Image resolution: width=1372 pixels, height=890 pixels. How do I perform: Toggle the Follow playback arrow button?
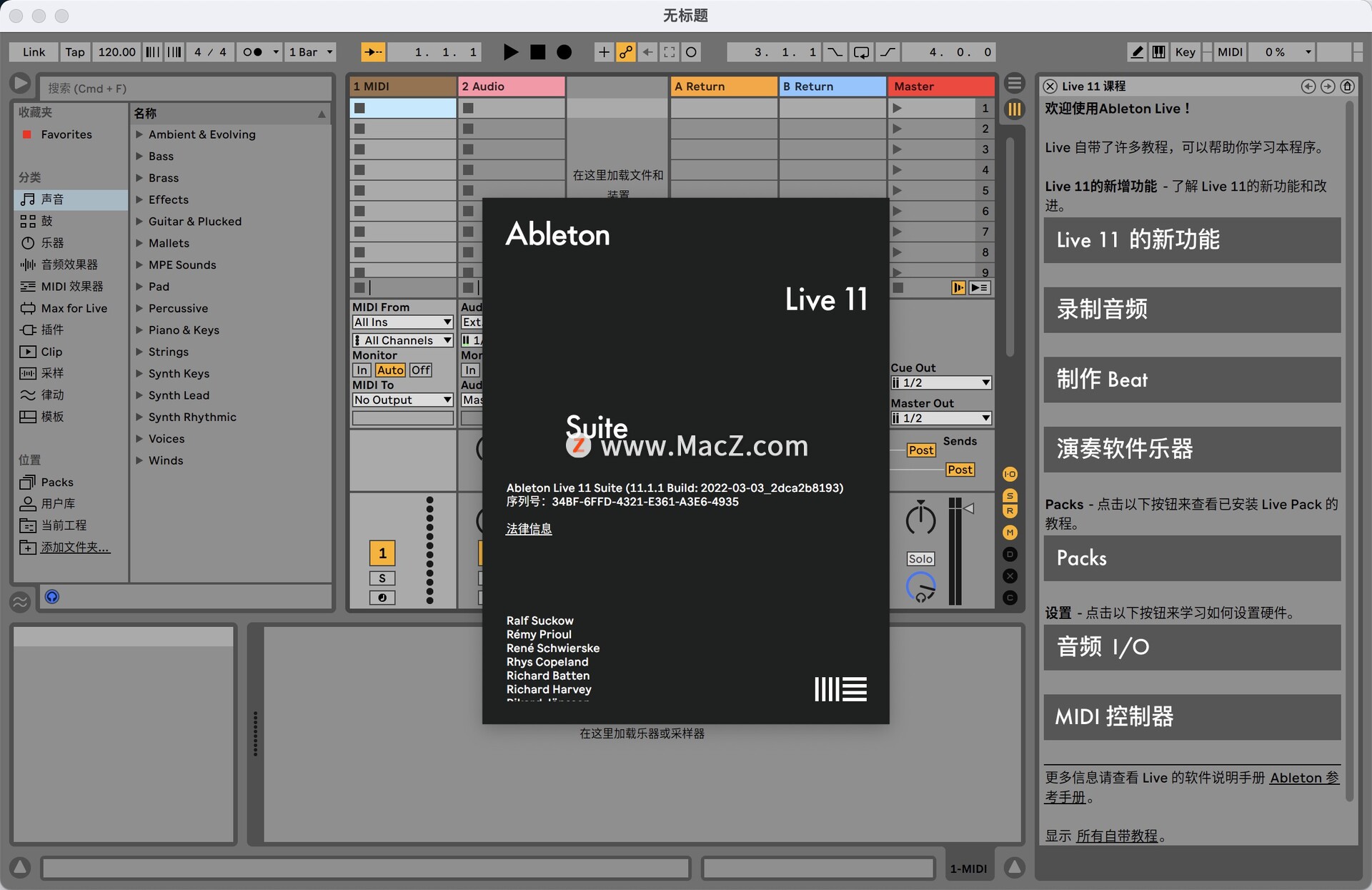tap(373, 52)
